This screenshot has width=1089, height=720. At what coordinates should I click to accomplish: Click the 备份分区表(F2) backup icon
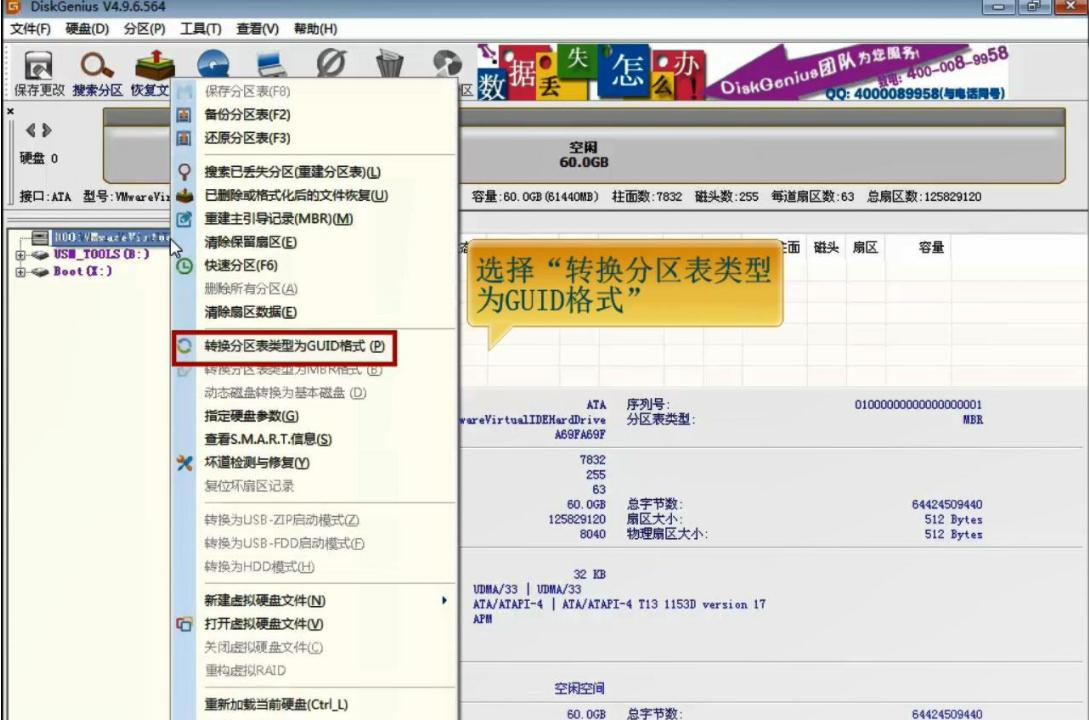(183, 114)
